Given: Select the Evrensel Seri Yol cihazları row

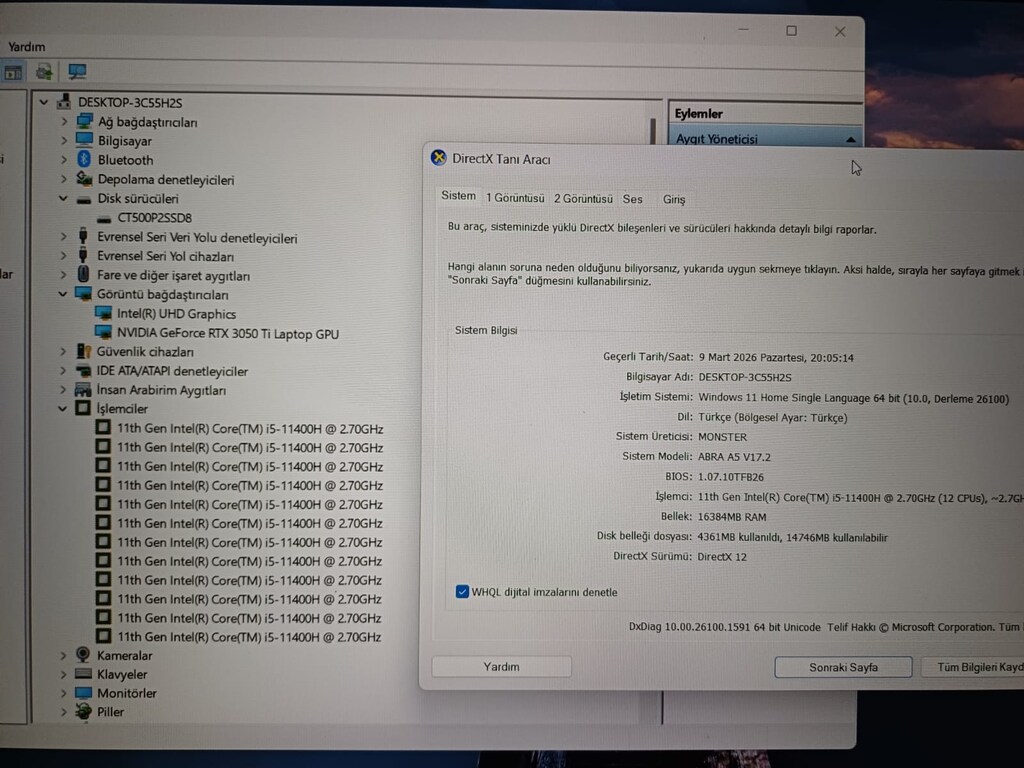Looking at the screenshot, I should tap(165, 256).
